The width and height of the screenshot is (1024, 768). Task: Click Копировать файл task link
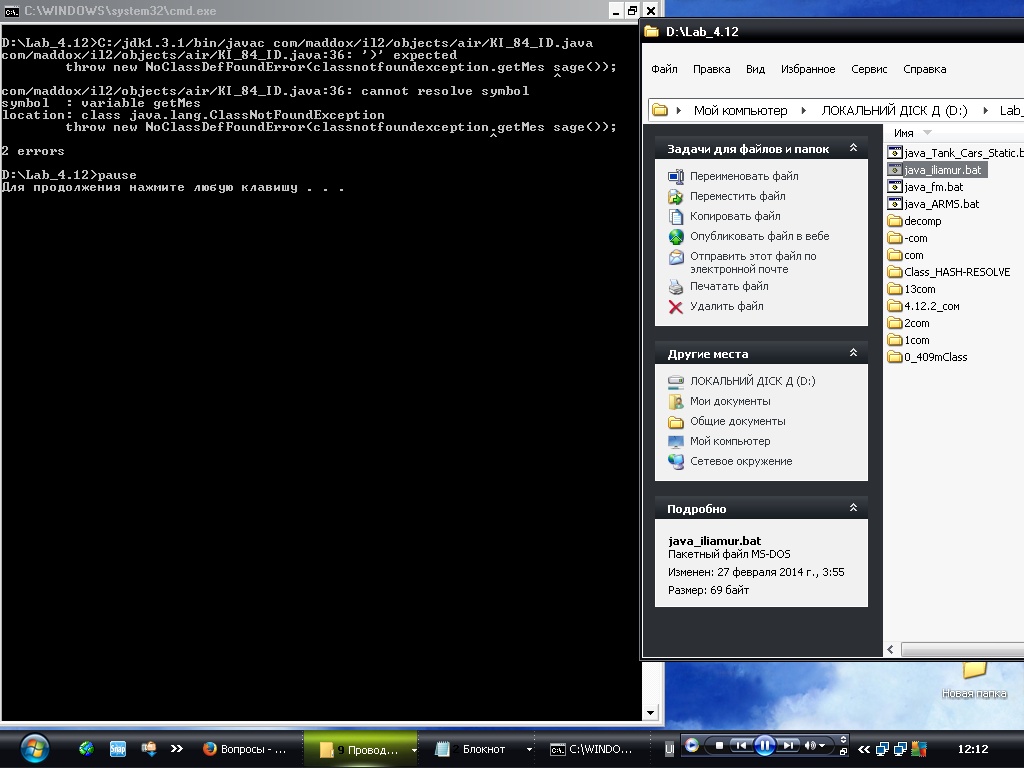click(735, 216)
